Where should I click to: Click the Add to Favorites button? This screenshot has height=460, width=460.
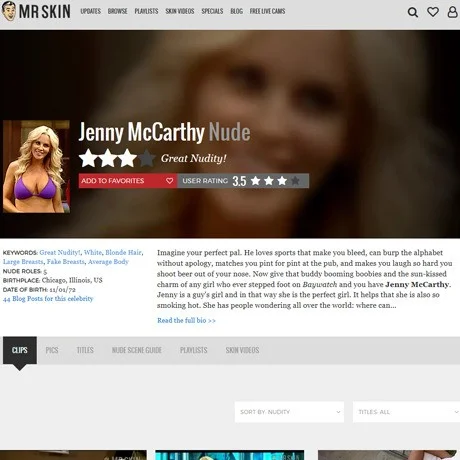(x=128, y=181)
